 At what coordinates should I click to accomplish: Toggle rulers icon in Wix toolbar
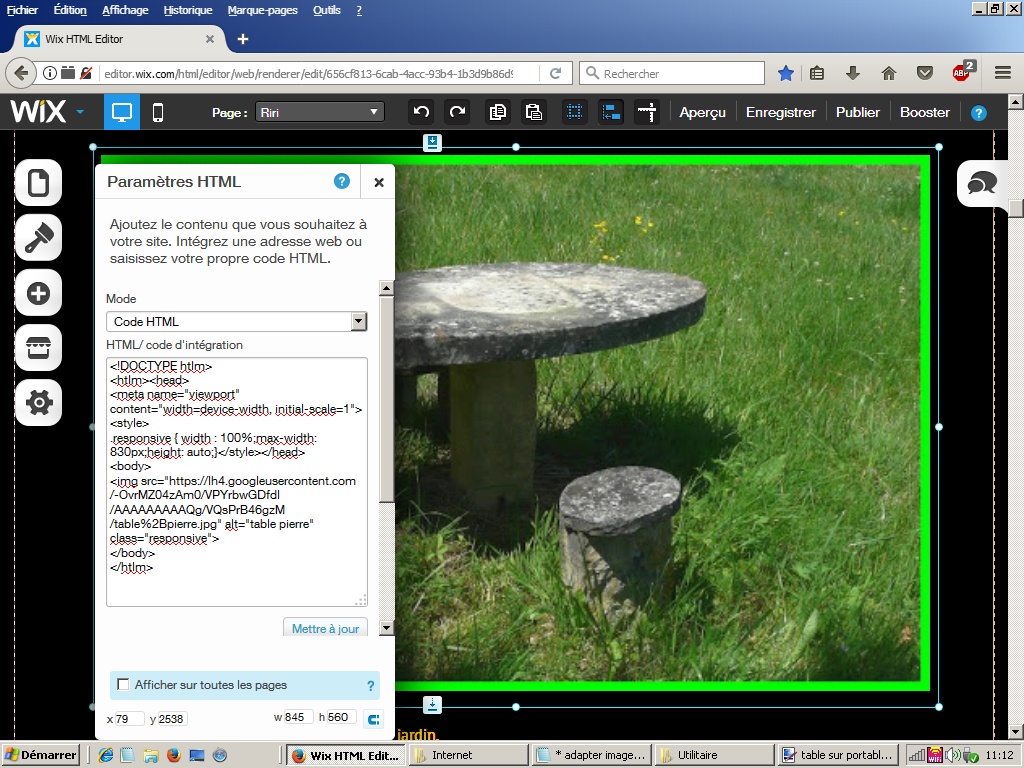coord(647,112)
